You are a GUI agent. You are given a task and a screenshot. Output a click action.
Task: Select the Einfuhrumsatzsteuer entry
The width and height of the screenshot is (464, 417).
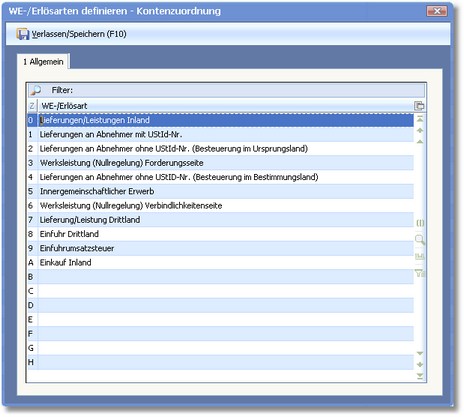click(x=221, y=248)
